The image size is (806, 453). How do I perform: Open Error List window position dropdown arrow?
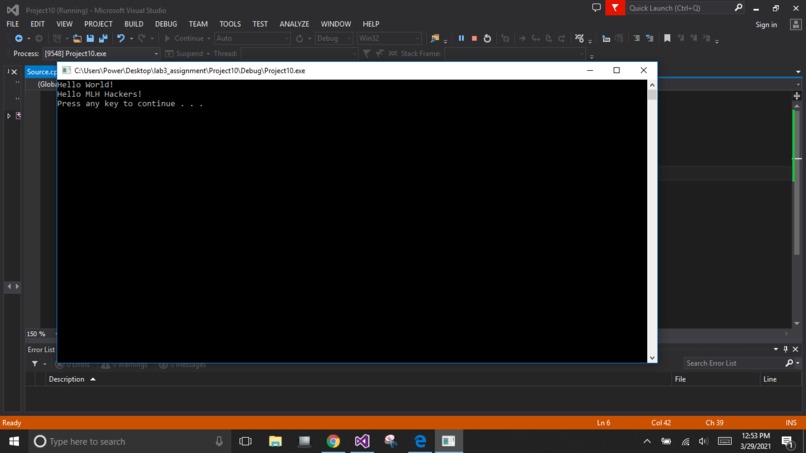pyautogui.click(x=776, y=350)
